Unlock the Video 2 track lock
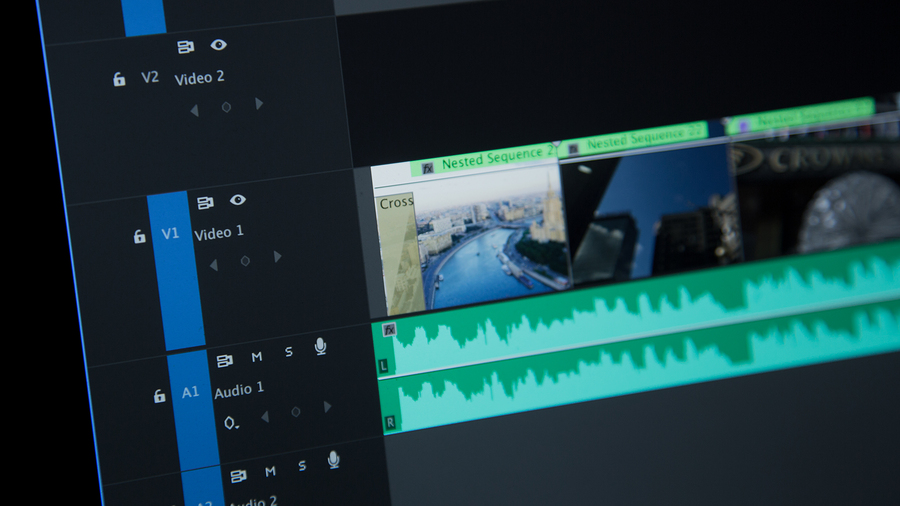The width and height of the screenshot is (900, 506). pos(119,79)
